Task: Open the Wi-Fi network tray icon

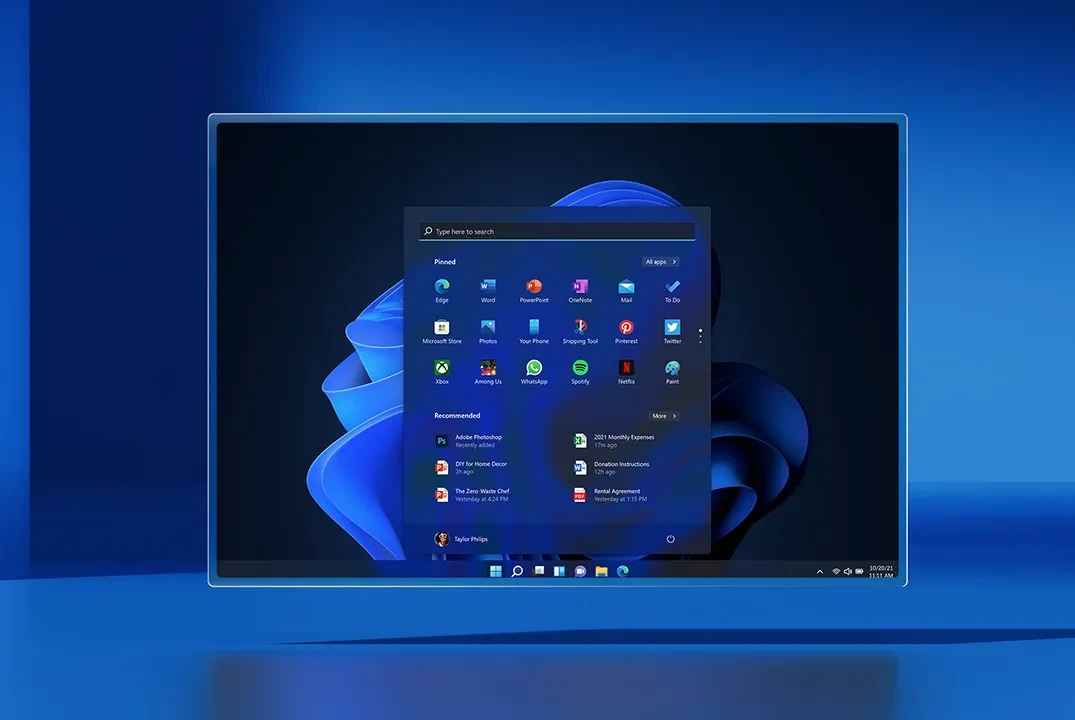Action: click(836, 571)
